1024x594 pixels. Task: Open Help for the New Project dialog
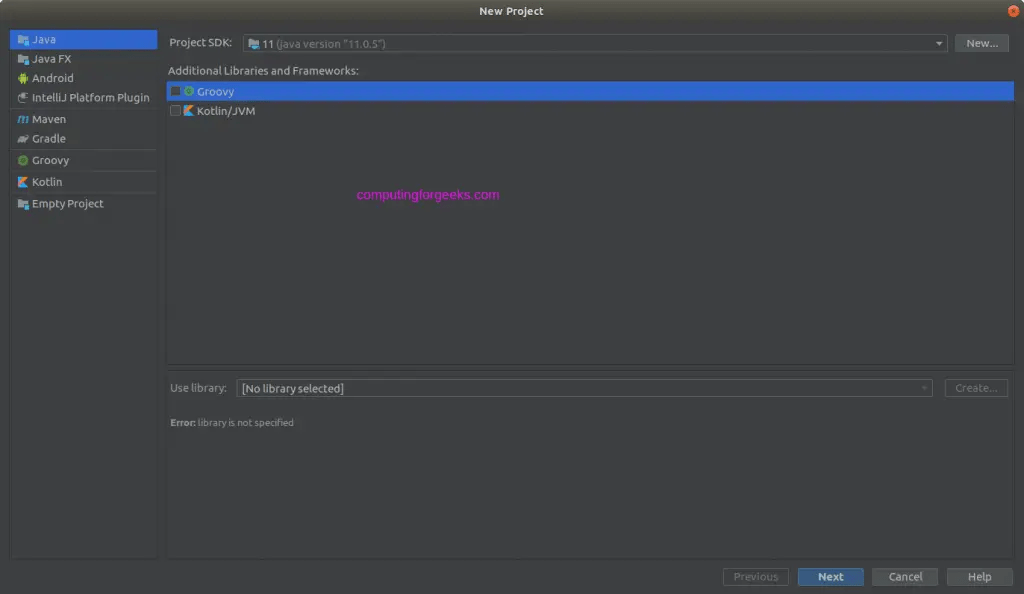click(x=980, y=577)
